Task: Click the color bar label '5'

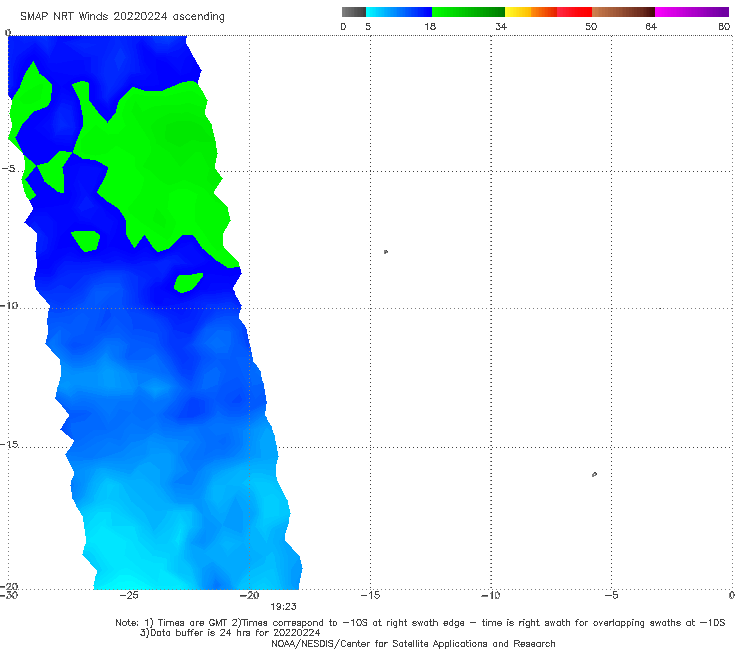Action: click(368, 26)
